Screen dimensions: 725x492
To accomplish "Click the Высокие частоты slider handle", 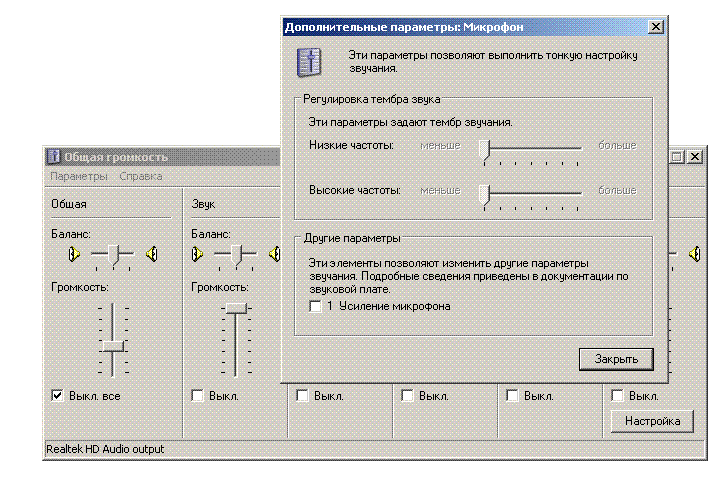I will pos(486,194).
